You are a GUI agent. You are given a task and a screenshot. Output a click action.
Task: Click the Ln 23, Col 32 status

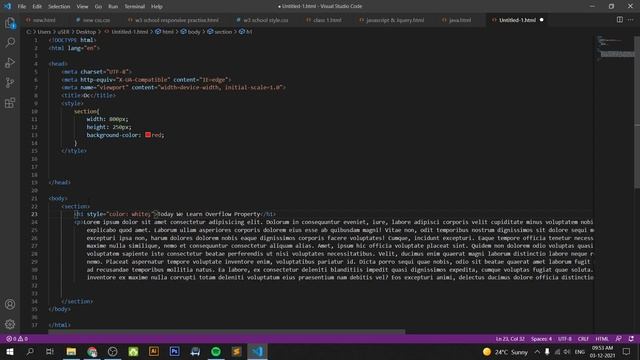[510, 339]
